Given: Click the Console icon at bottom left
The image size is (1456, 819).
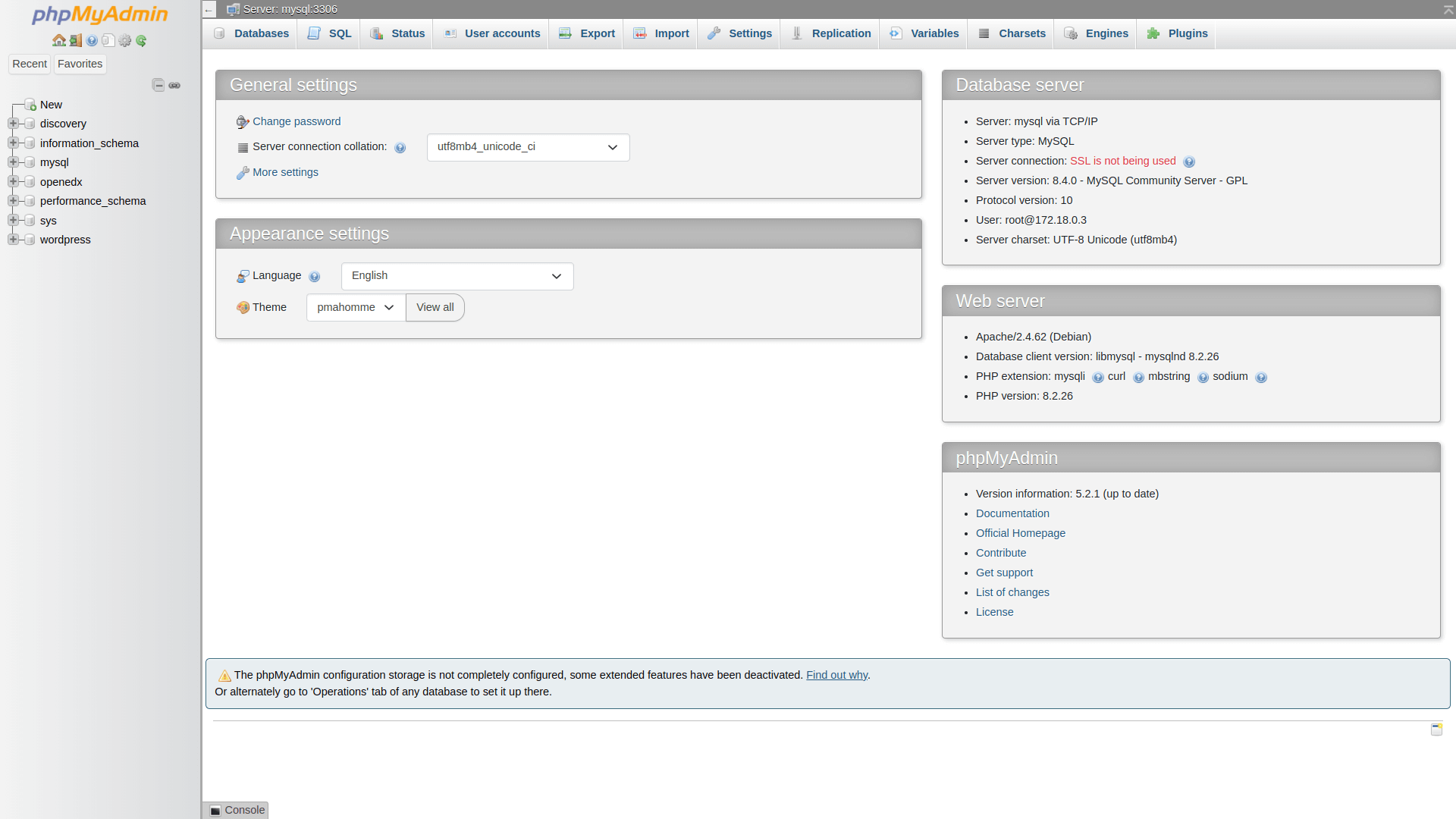Looking at the screenshot, I should coord(215,811).
